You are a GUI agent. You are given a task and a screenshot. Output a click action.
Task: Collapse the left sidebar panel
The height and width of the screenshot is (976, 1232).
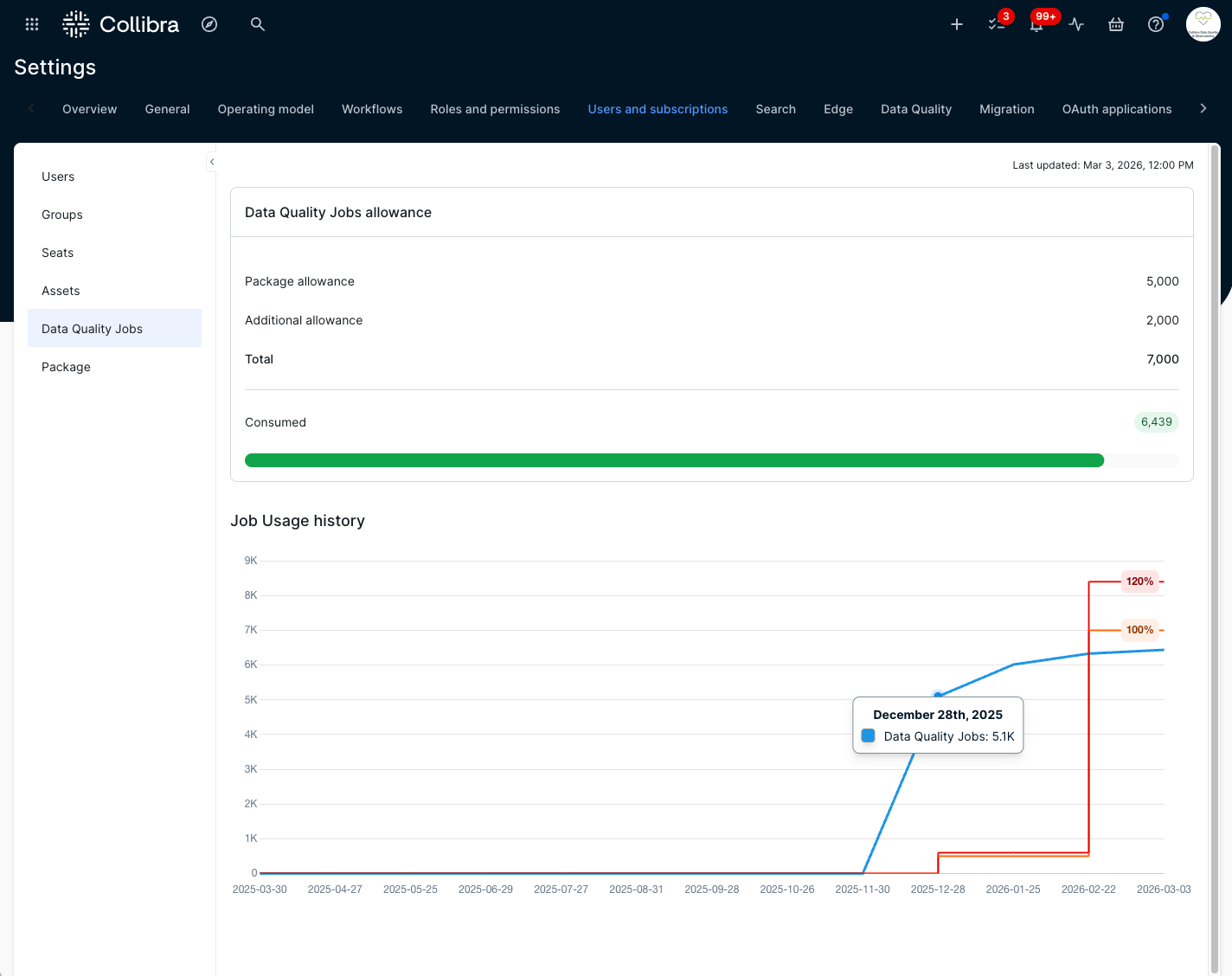coord(212,162)
